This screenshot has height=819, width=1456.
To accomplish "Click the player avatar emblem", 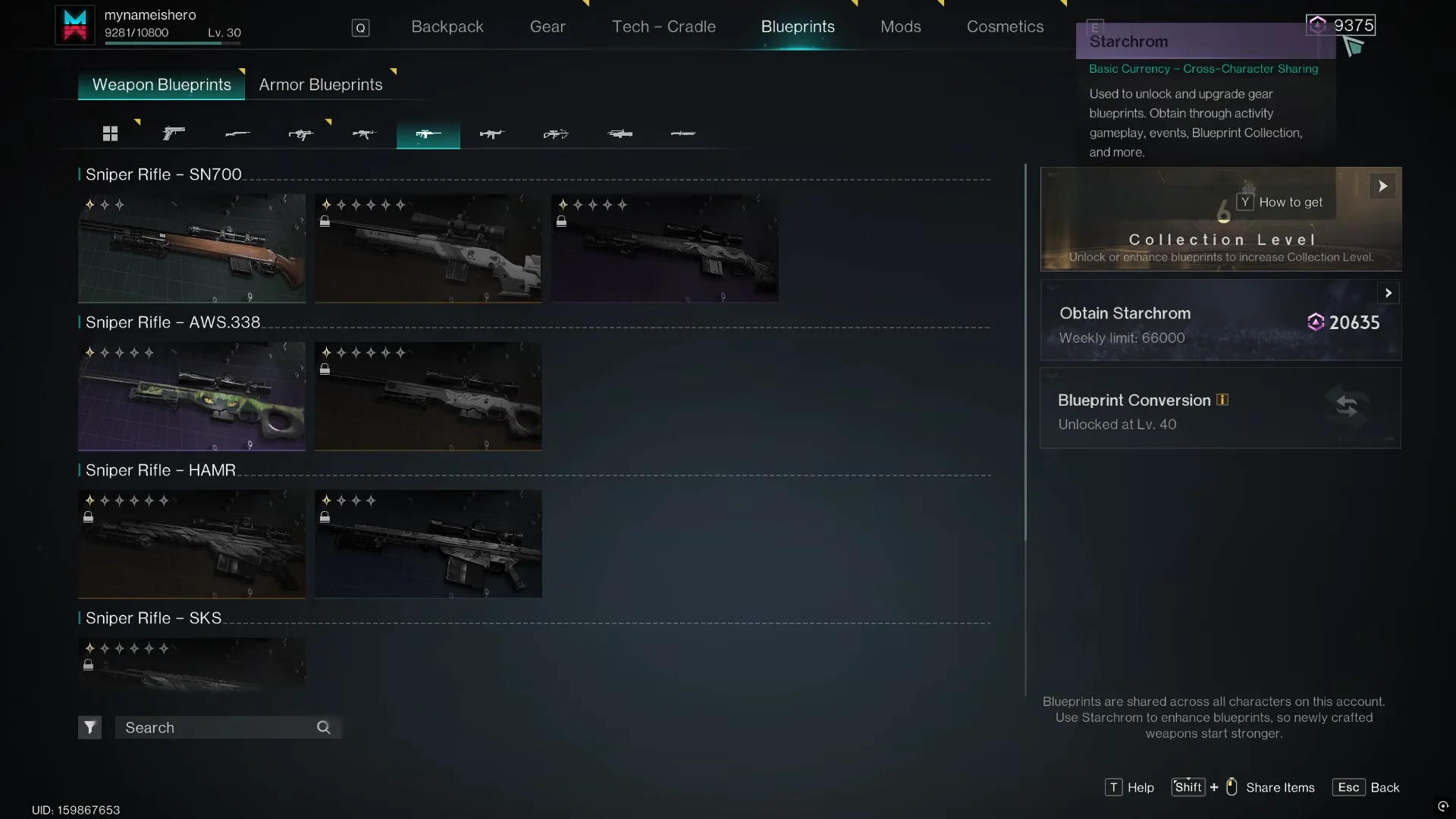I will (x=75, y=25).
